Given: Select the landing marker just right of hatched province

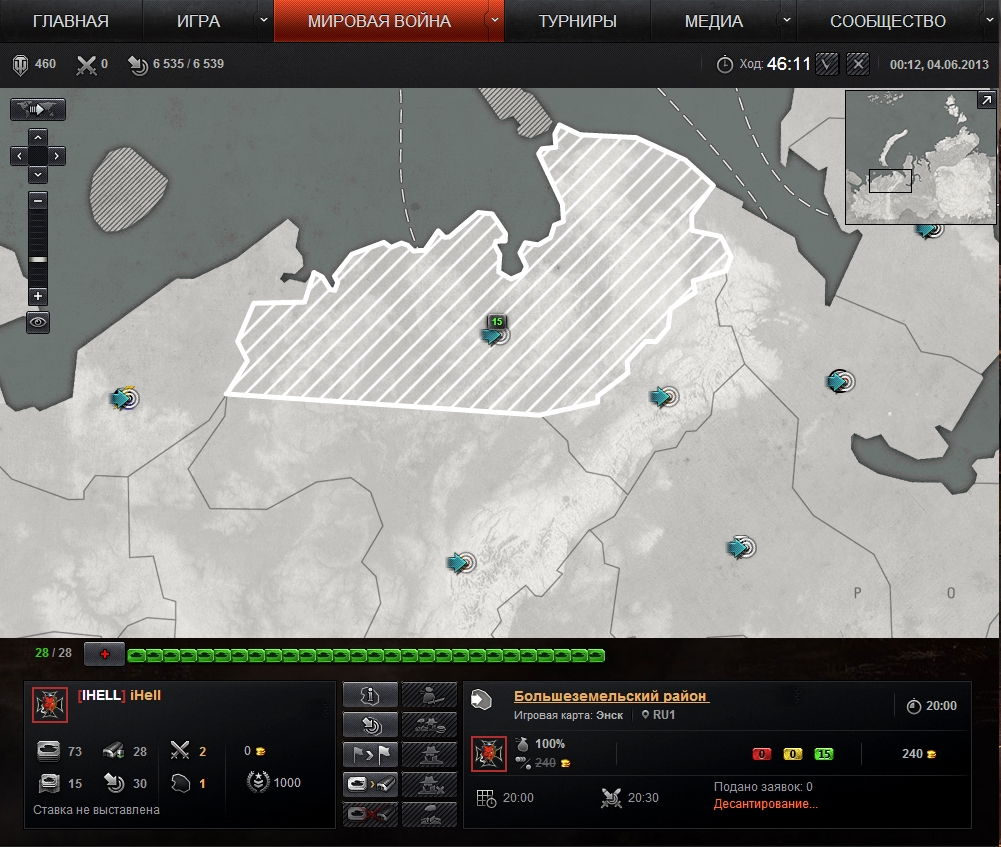Looking at the screenshot, I should coord(664,396).
